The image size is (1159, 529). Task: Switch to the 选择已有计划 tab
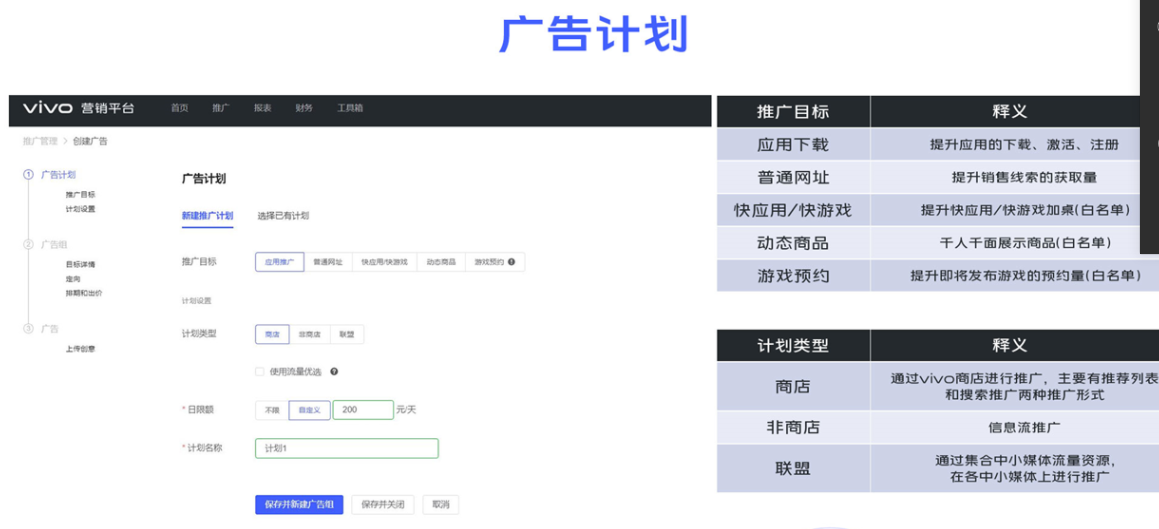pyautogui.click(x=283, y=216)
